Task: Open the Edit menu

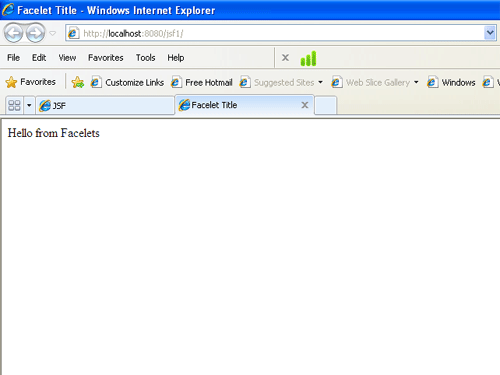Action: pyautogui.click(x=39, y=58)
